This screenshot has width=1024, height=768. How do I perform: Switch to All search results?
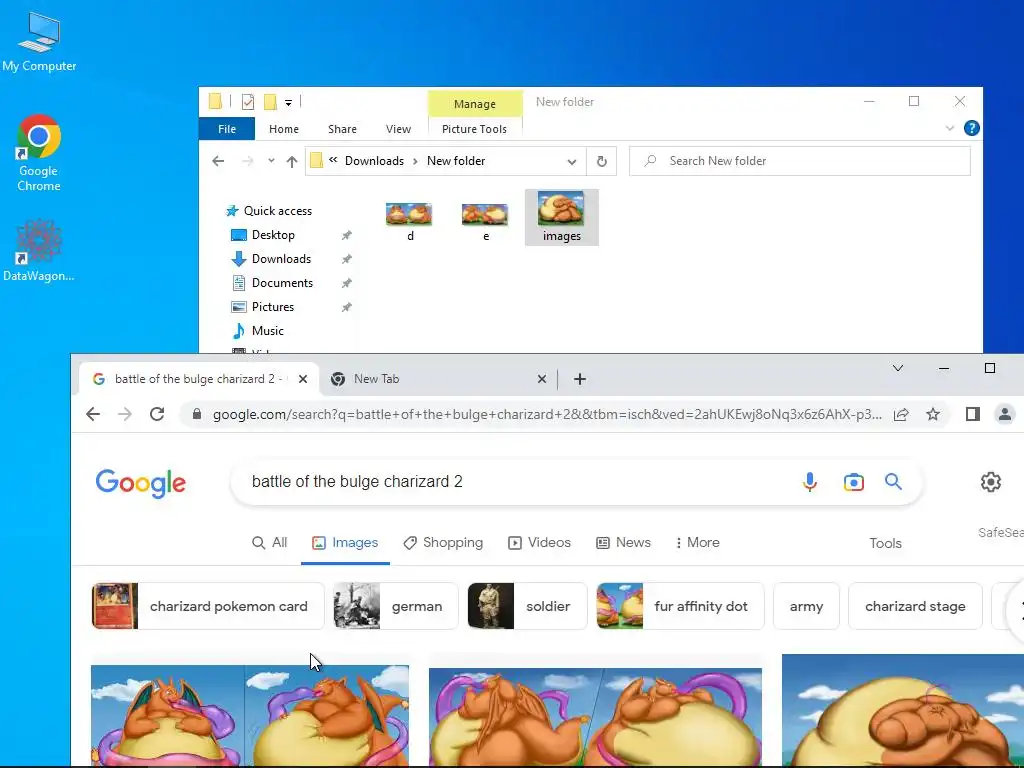(x=269, y=543)
